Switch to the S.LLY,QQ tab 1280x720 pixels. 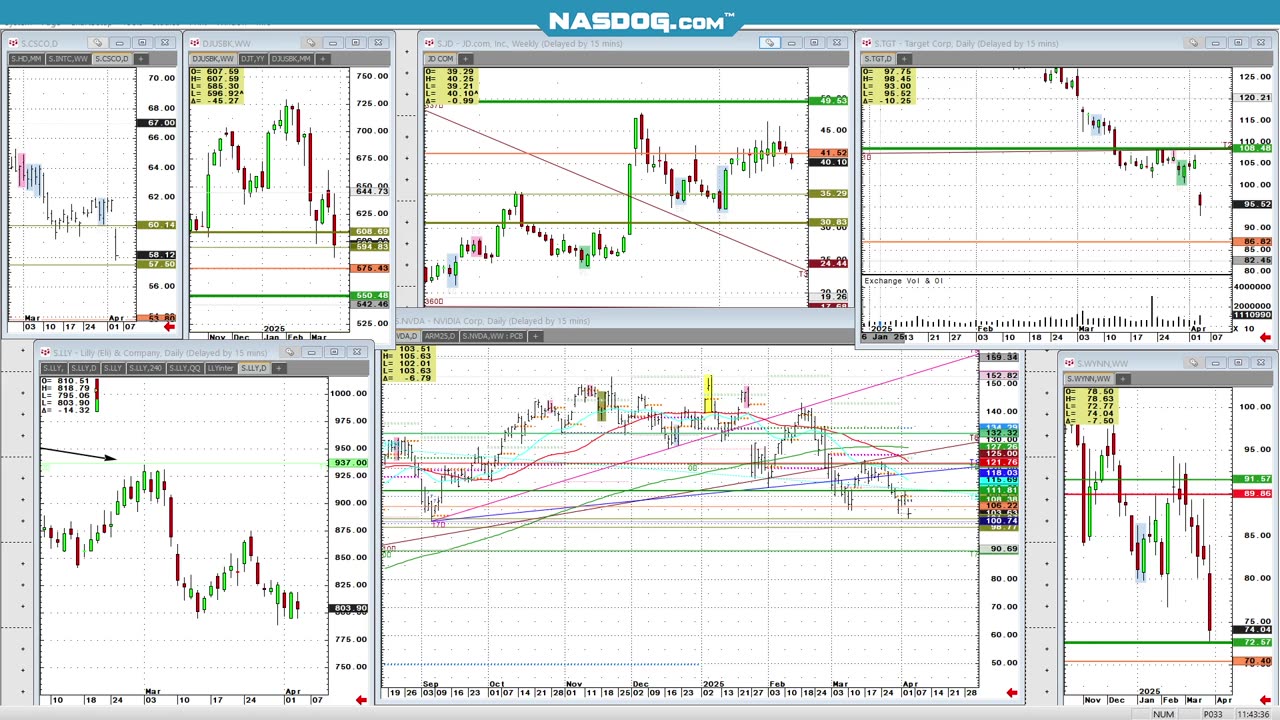click(x=185, y=368)
